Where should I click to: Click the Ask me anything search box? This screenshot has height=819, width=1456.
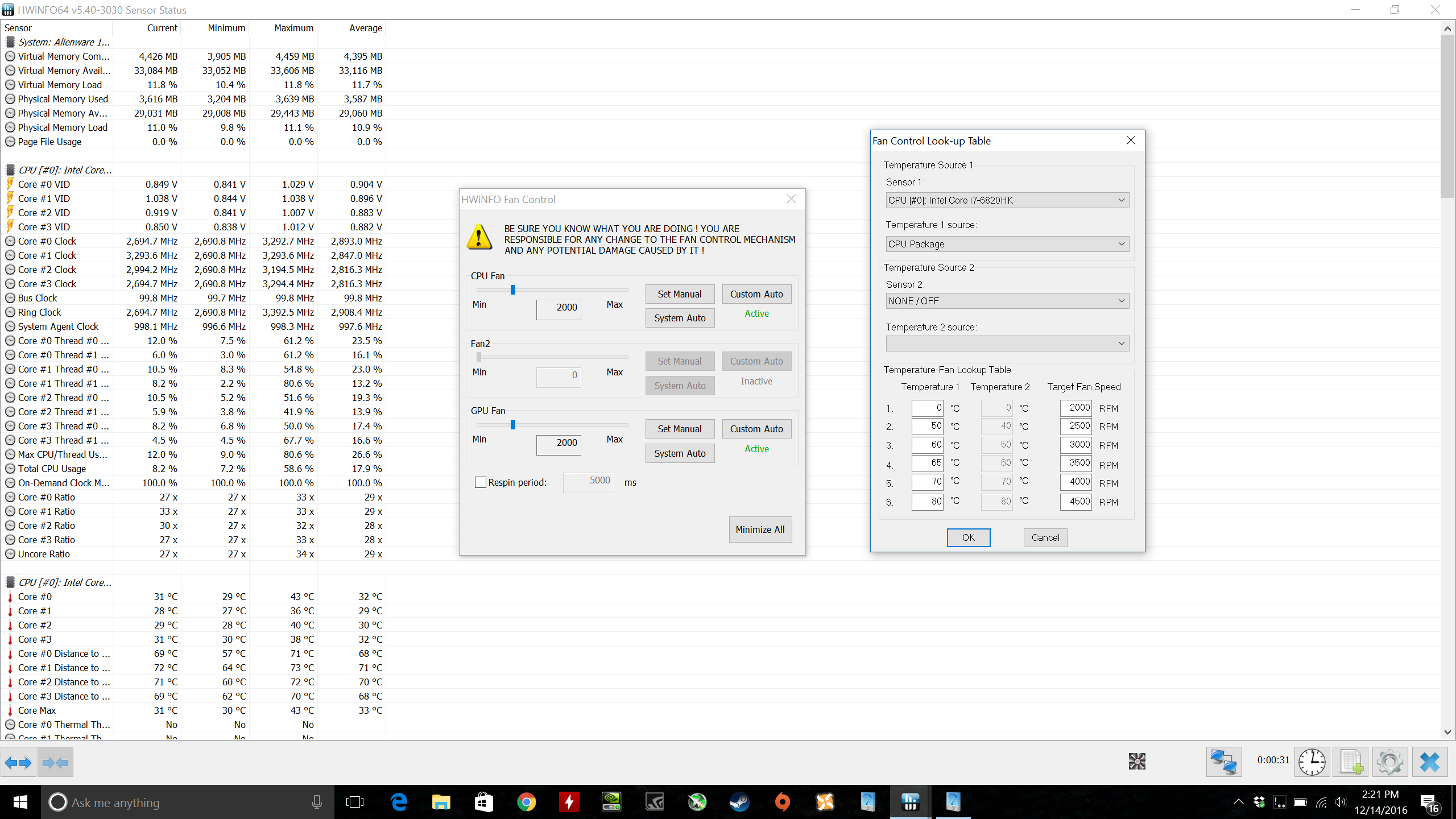point(188,803)
